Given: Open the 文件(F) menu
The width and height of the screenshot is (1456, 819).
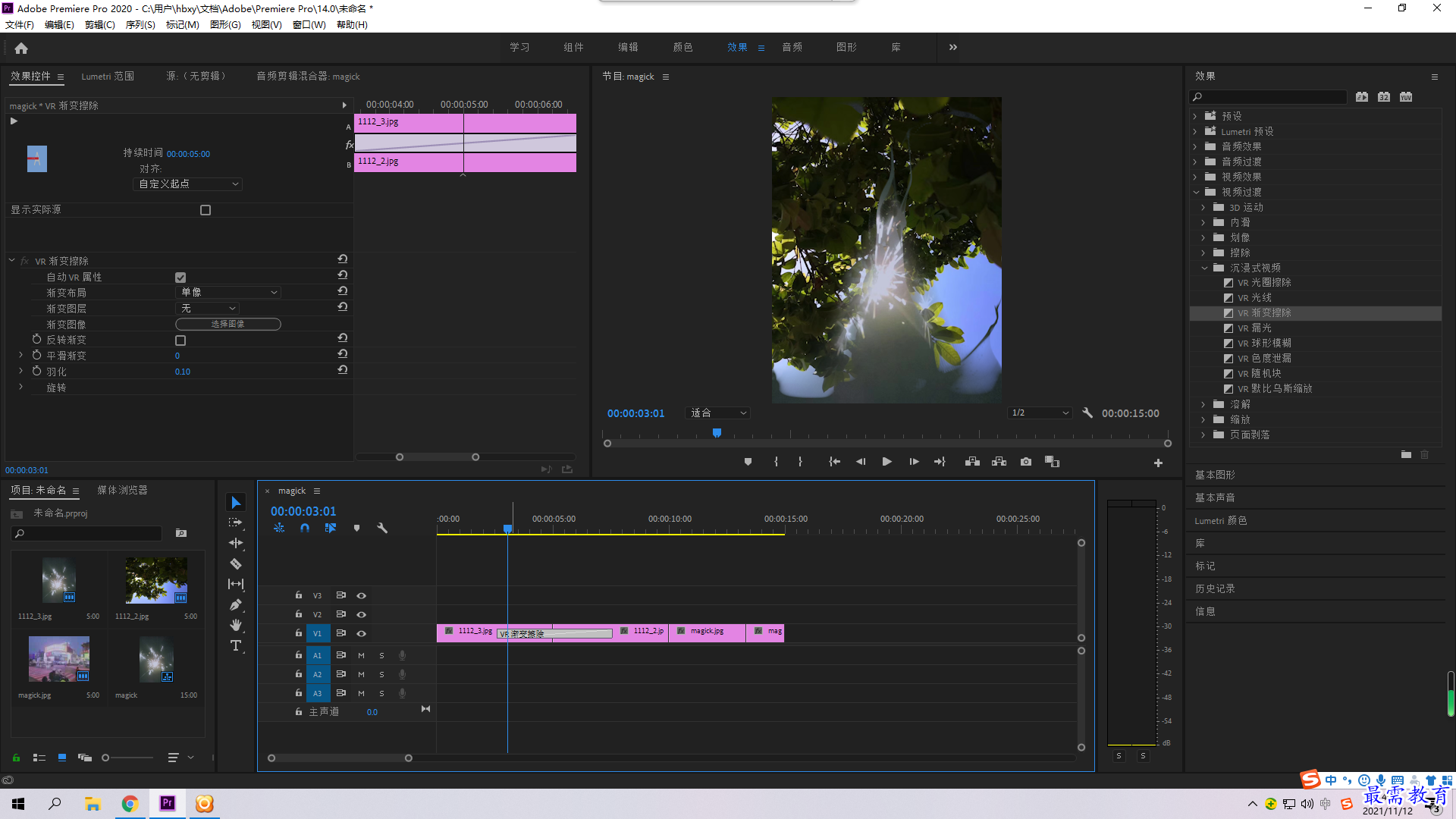Looking at the screenshot, I should [20, 25].
